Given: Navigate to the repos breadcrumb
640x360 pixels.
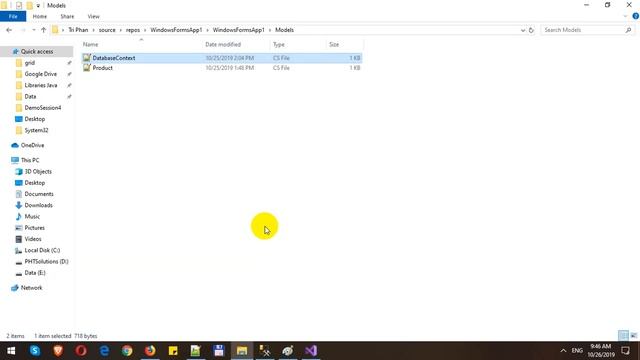Looking at the screenshot, I should coord(133,30).
